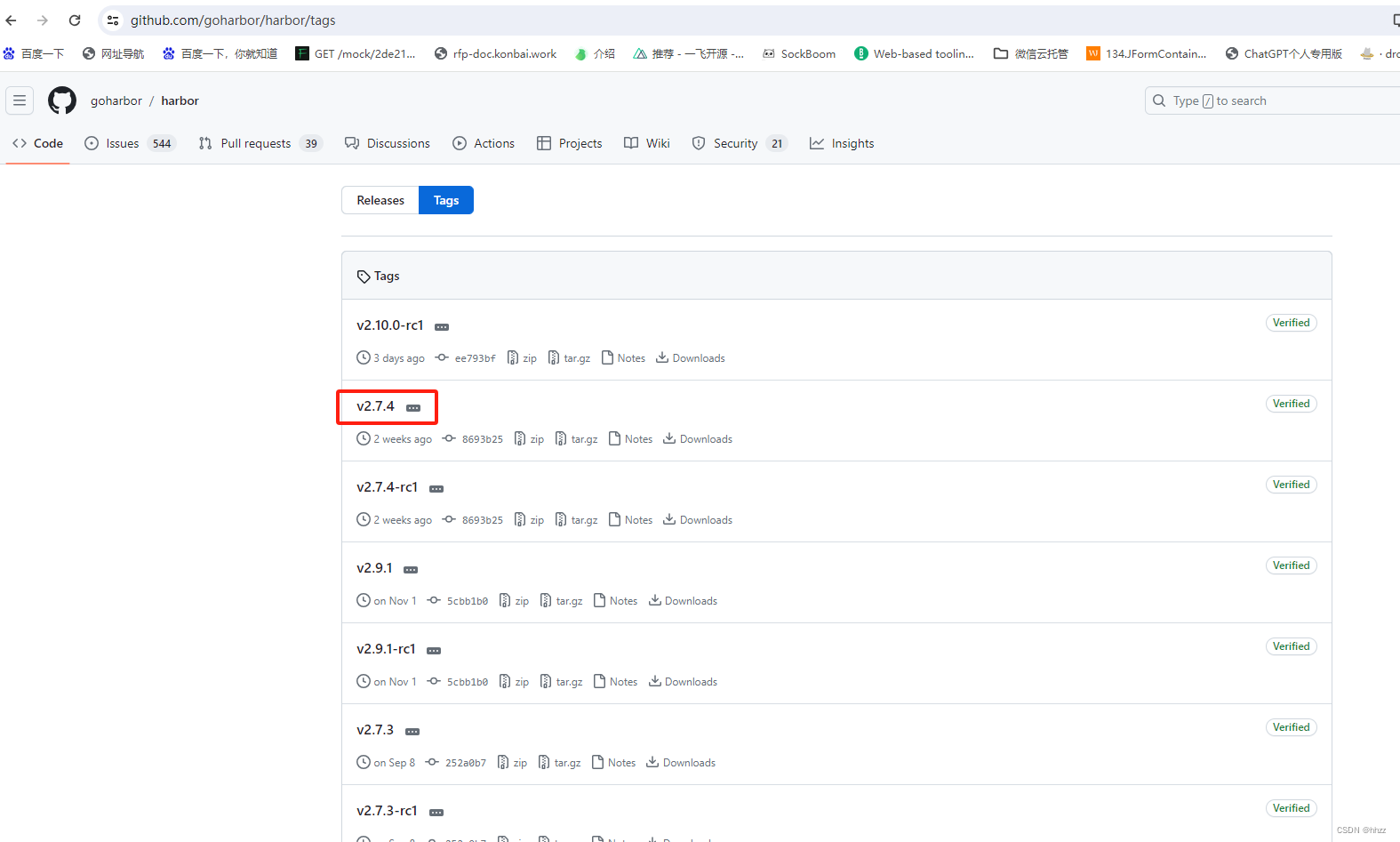
Task: Open the v2.7.4 tag
Action: point(375,406)
